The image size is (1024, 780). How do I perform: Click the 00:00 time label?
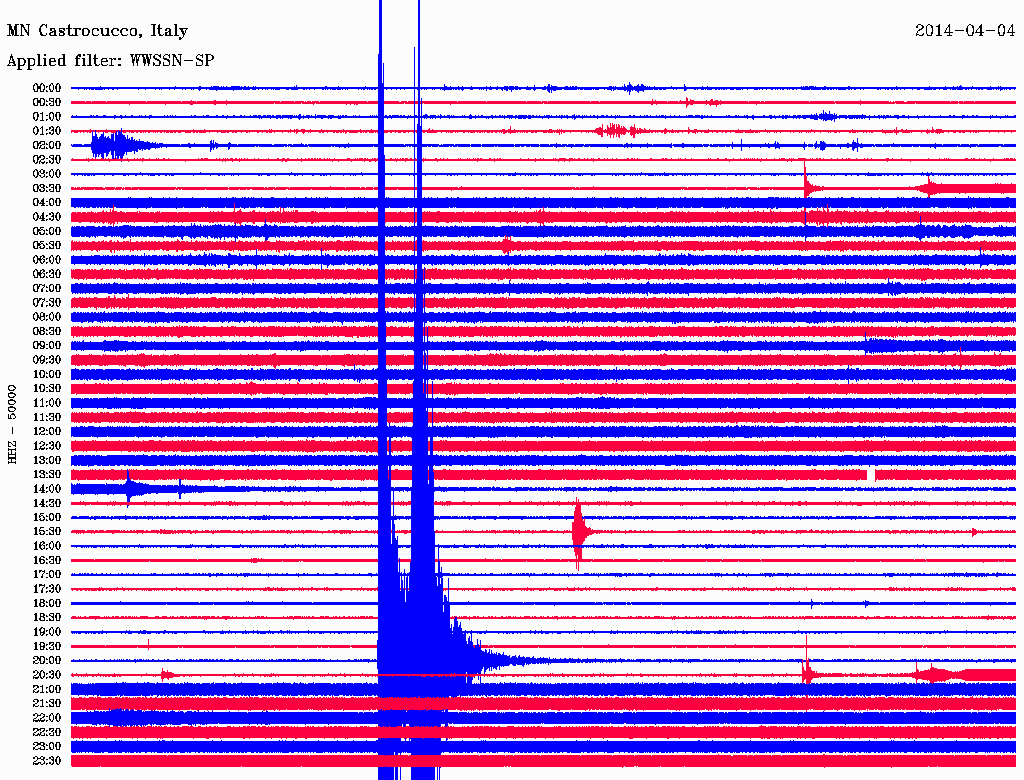click(x=47, y=88)
